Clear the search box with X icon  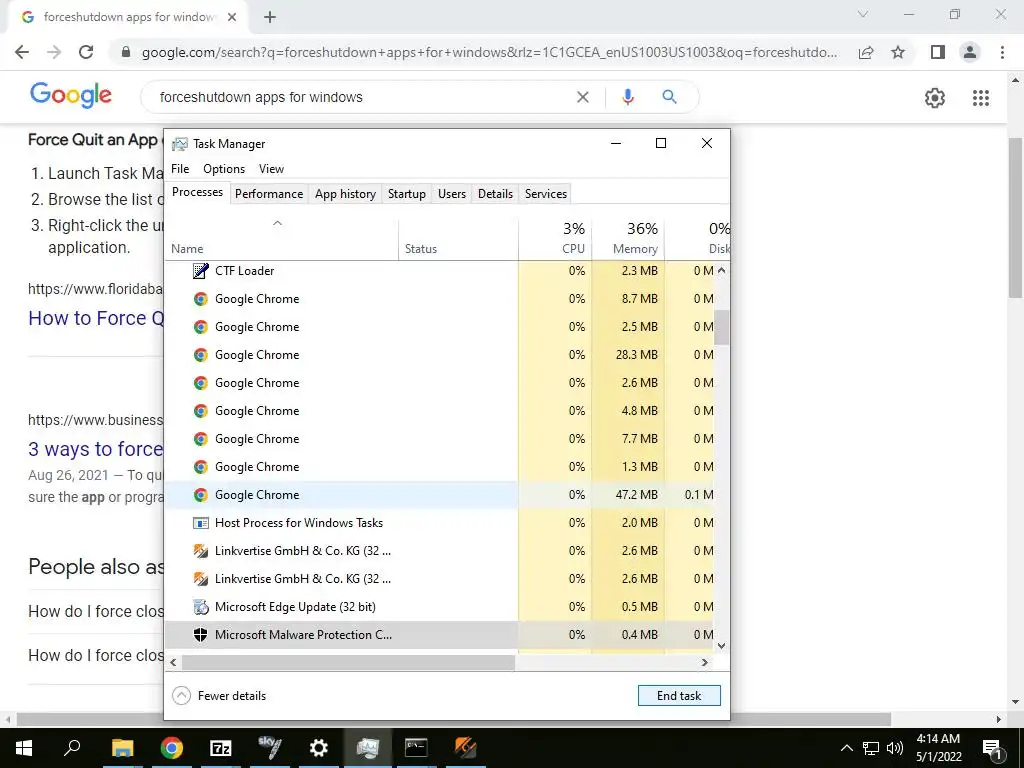tap(583, 97)
